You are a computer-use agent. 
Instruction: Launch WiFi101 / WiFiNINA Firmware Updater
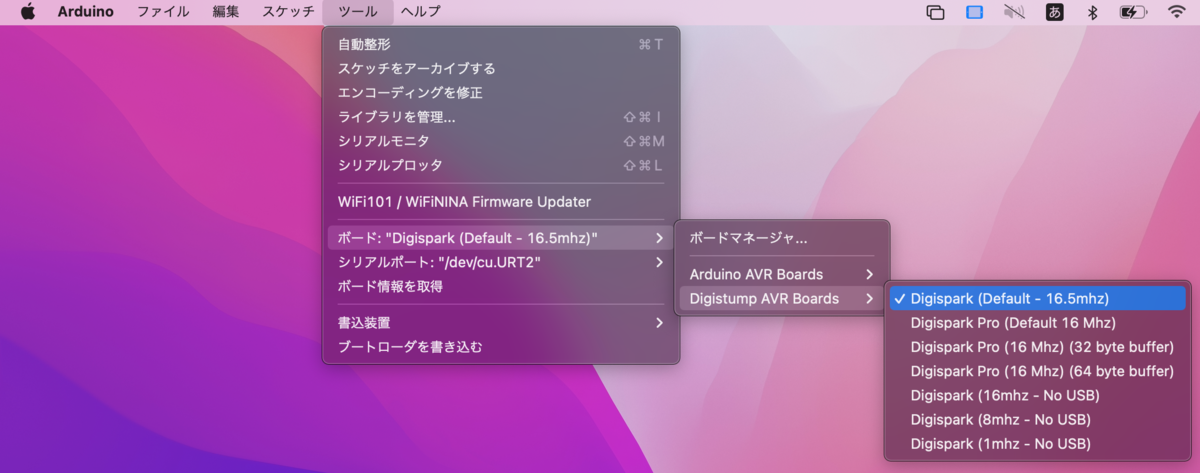point(501,201)
